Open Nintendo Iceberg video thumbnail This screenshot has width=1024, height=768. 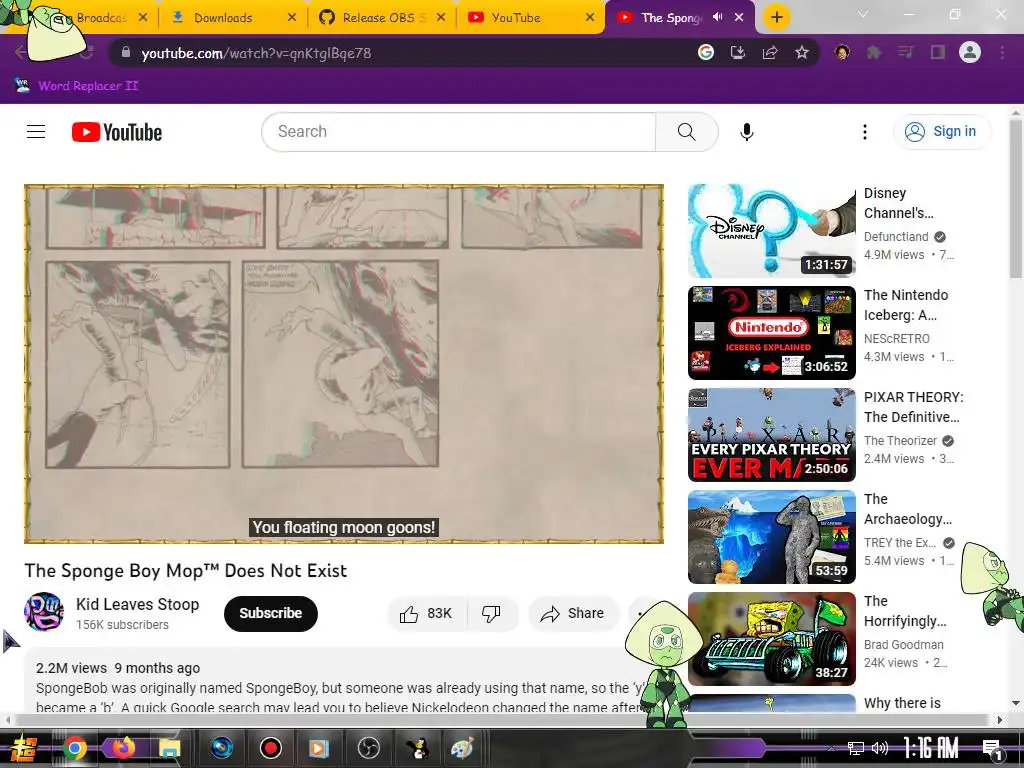771,333
